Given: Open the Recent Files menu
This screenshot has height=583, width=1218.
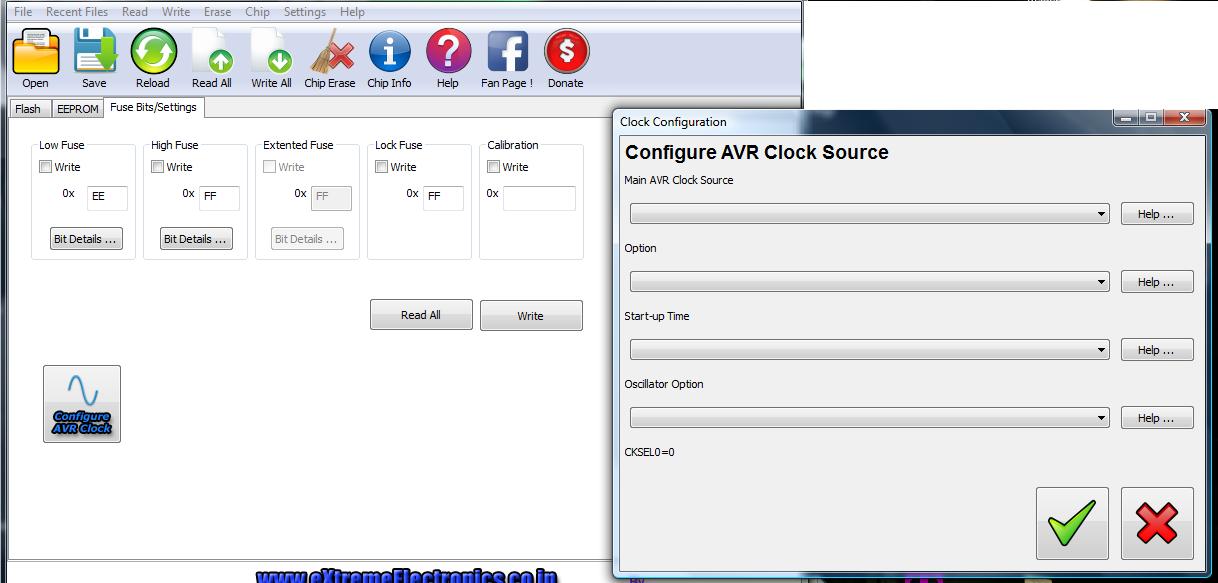Looking at the screenshot, I should pos(77,12).
